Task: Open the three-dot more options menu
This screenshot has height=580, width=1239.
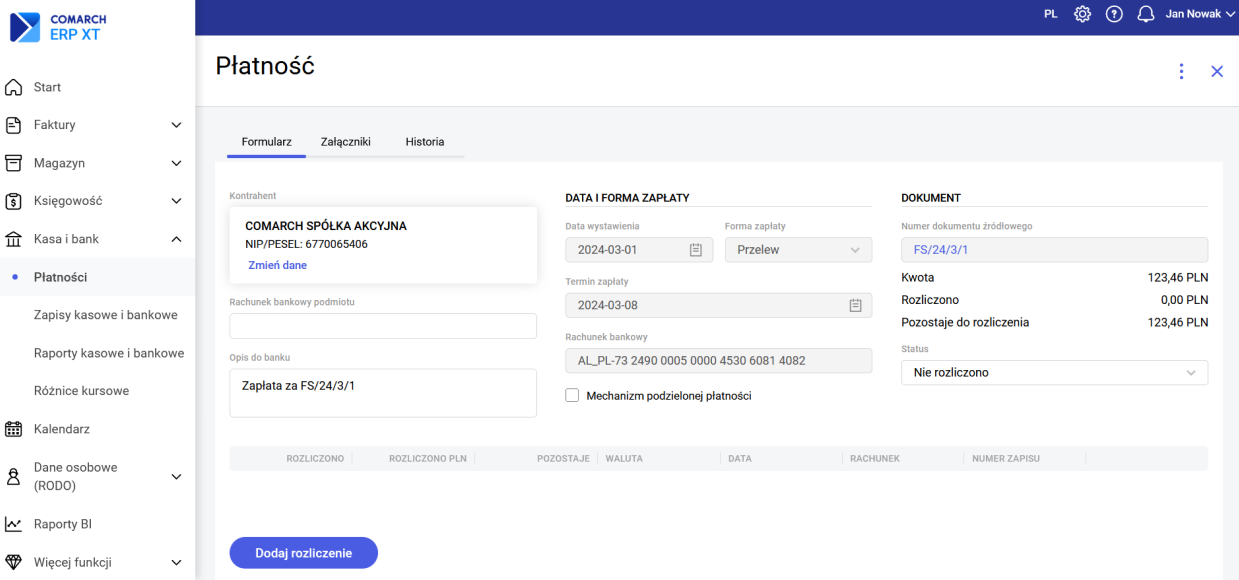Action: pos(1181,71)
